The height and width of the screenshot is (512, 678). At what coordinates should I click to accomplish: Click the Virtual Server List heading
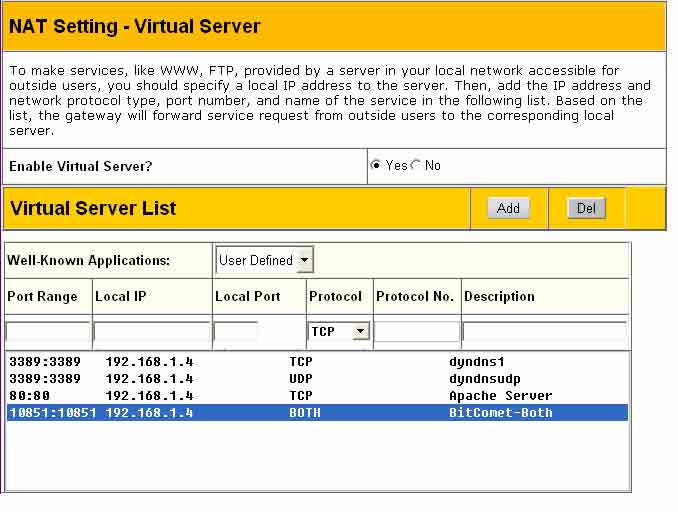pos(93,208)
